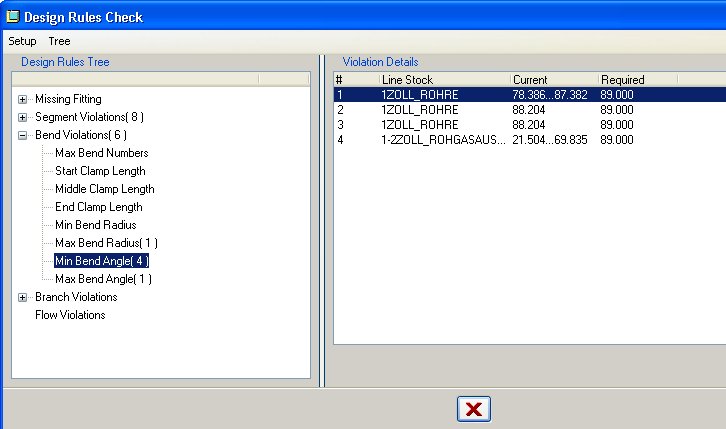
Task: Select Max Bend Radius( 1 ) rule
Action: (106, 243)
